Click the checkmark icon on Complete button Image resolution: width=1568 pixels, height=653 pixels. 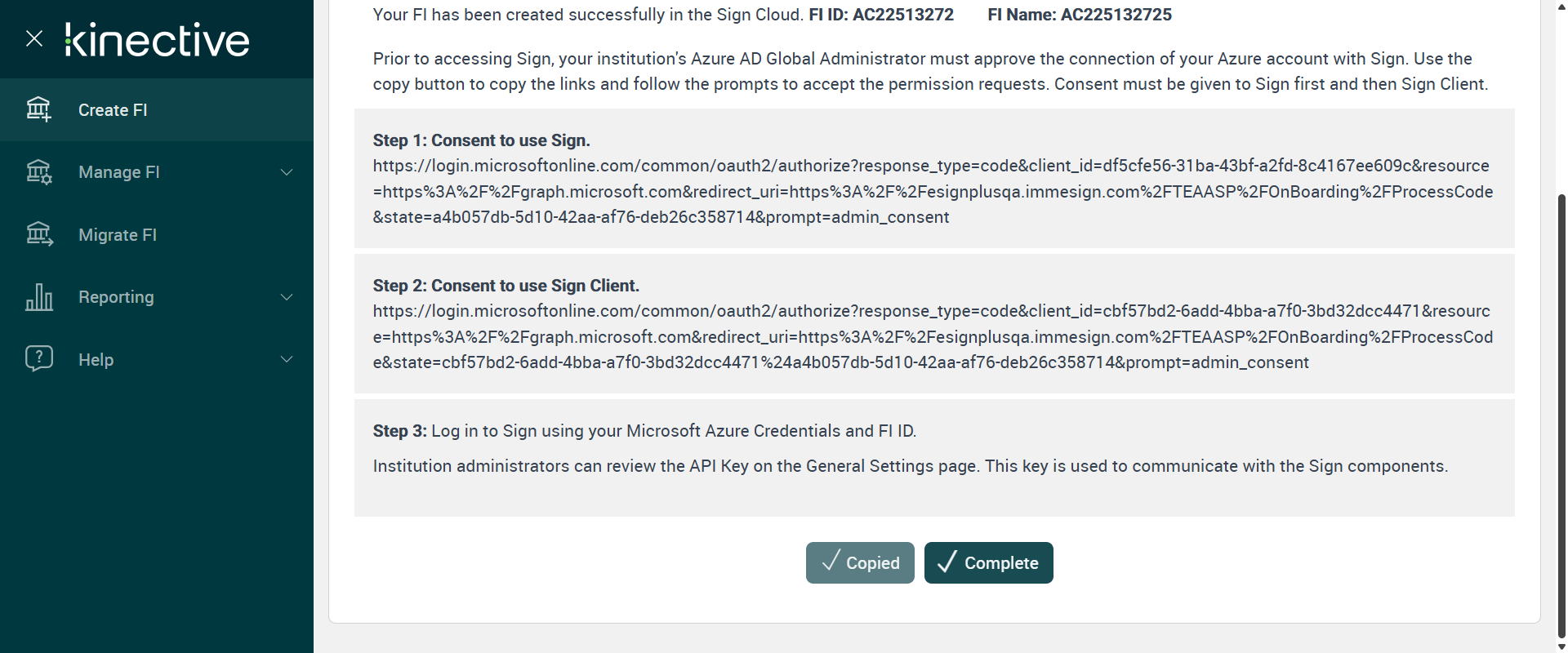click(947, 562)
